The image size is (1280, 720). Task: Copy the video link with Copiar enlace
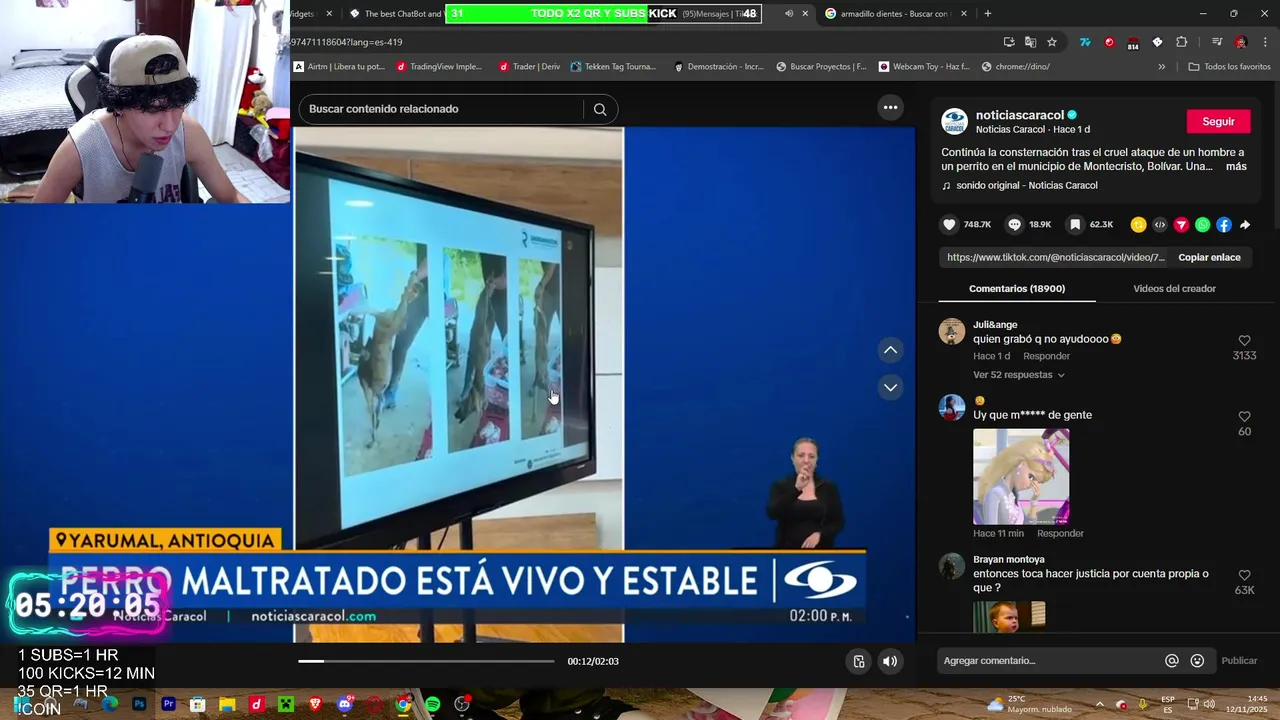click(1209, 257)
